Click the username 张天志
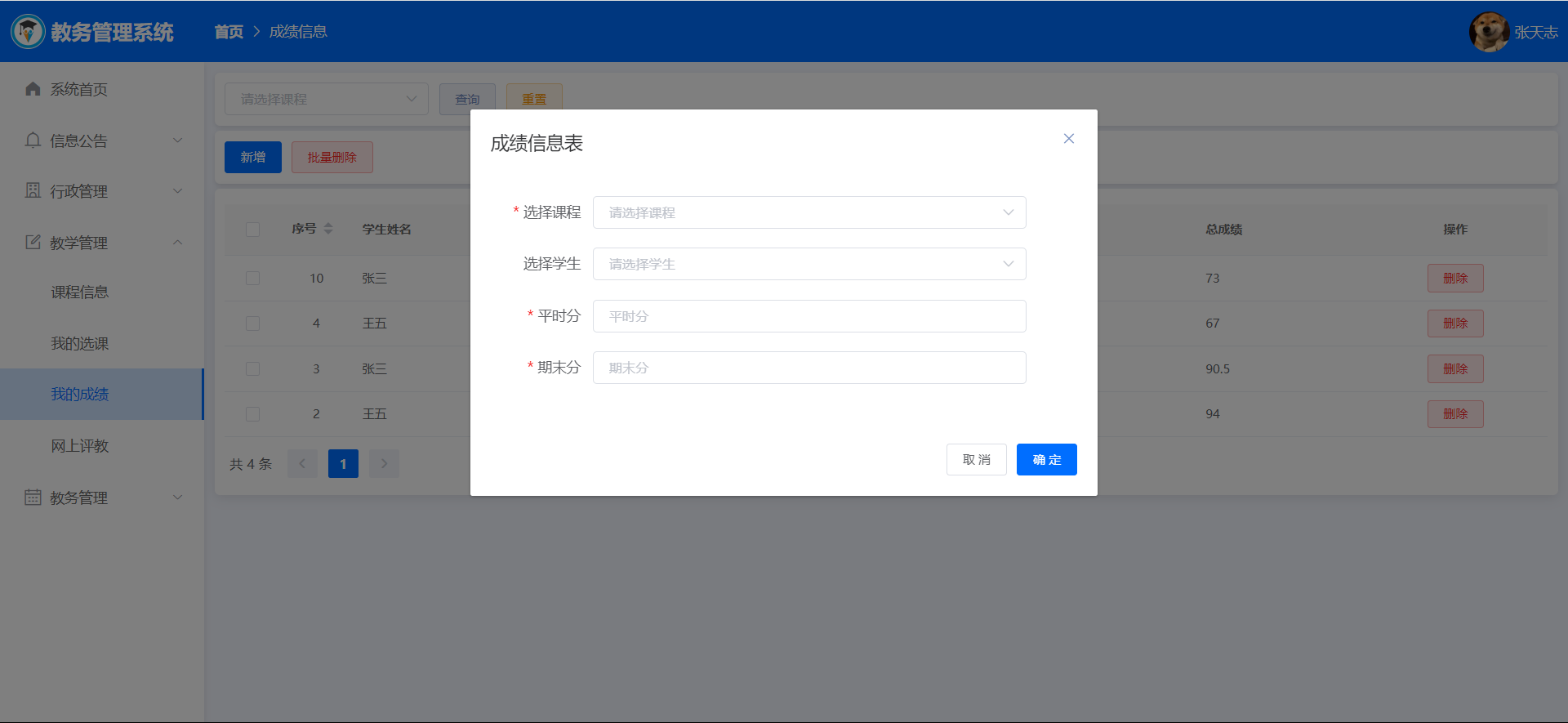The height and width of the screenshot is (723, 1568). coord(1536,33)
